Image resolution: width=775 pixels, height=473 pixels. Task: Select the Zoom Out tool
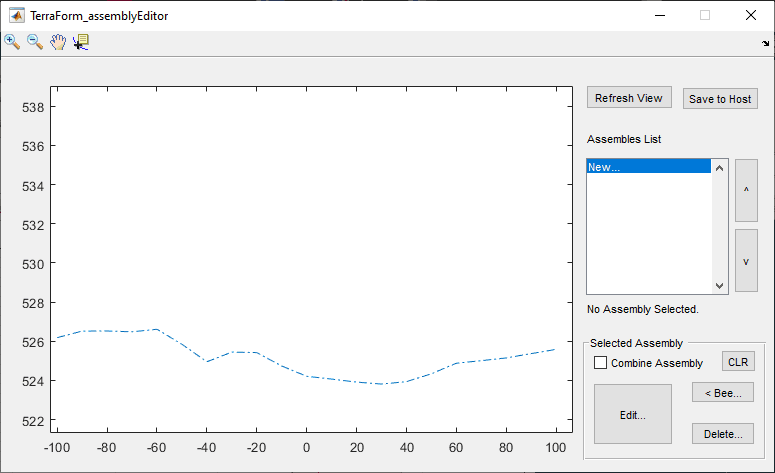click(x=35, y=42)
